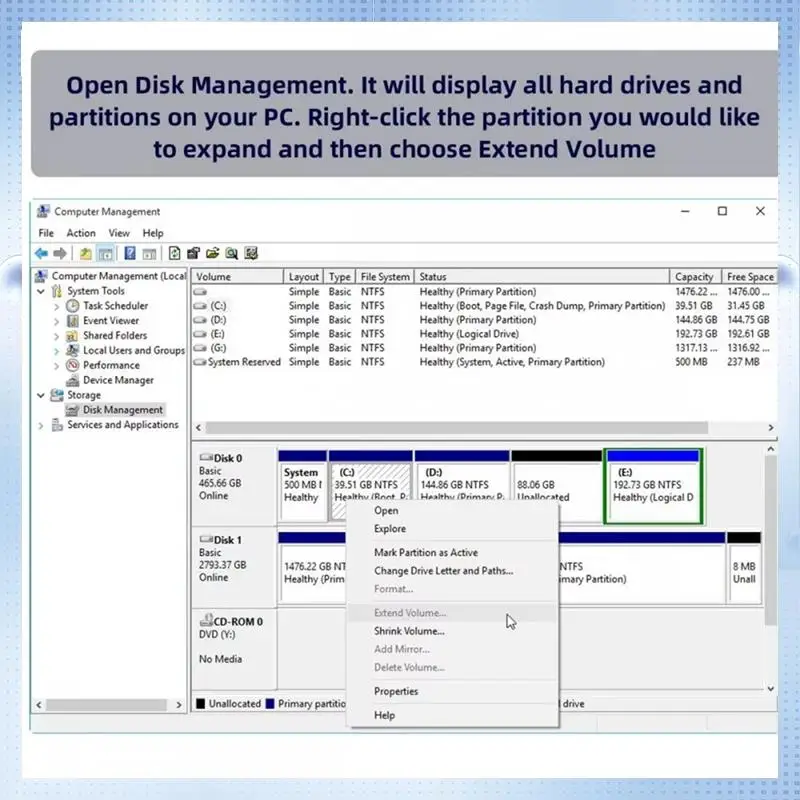The width and height of the screenshot is (800, 800).
Task: Expand the Shared Folders node
Action: [57, 336]
